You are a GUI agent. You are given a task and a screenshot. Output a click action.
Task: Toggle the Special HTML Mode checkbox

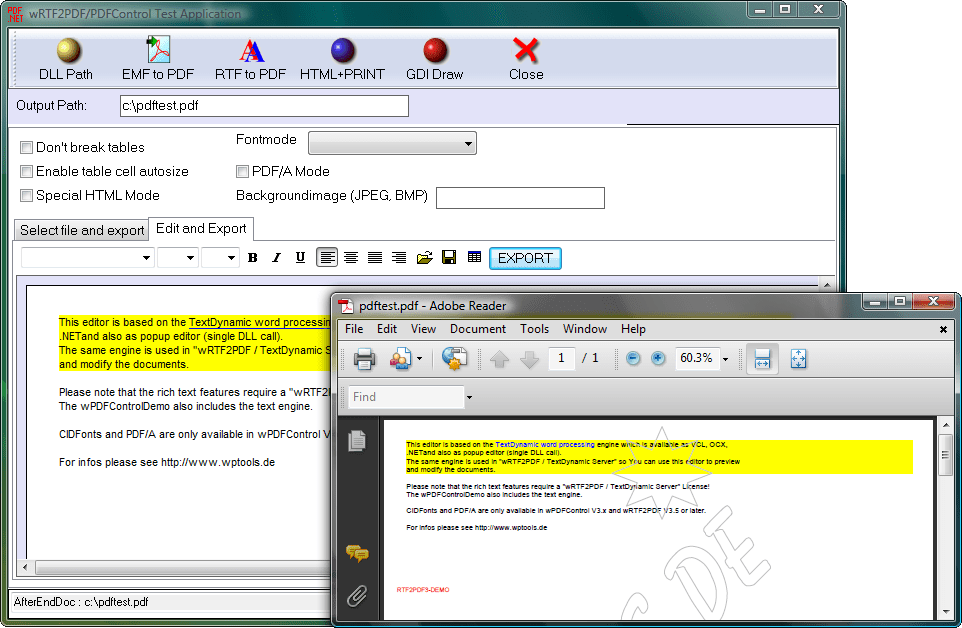pos(26,196)
